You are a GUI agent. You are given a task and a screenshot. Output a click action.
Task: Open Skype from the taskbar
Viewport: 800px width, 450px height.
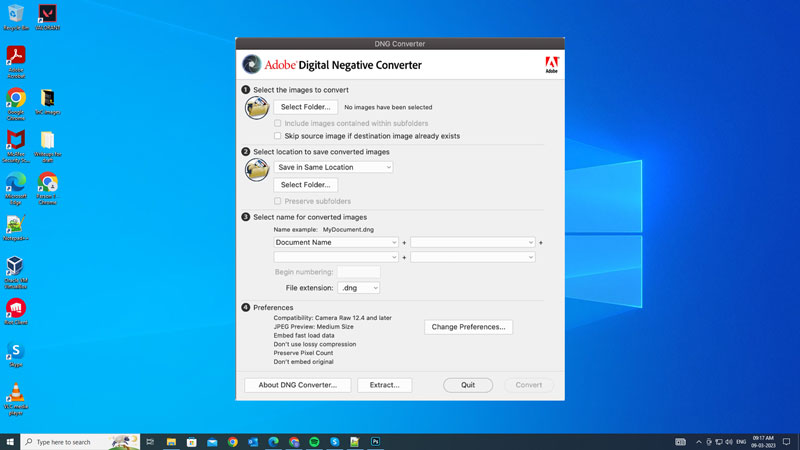pos(335,442)
